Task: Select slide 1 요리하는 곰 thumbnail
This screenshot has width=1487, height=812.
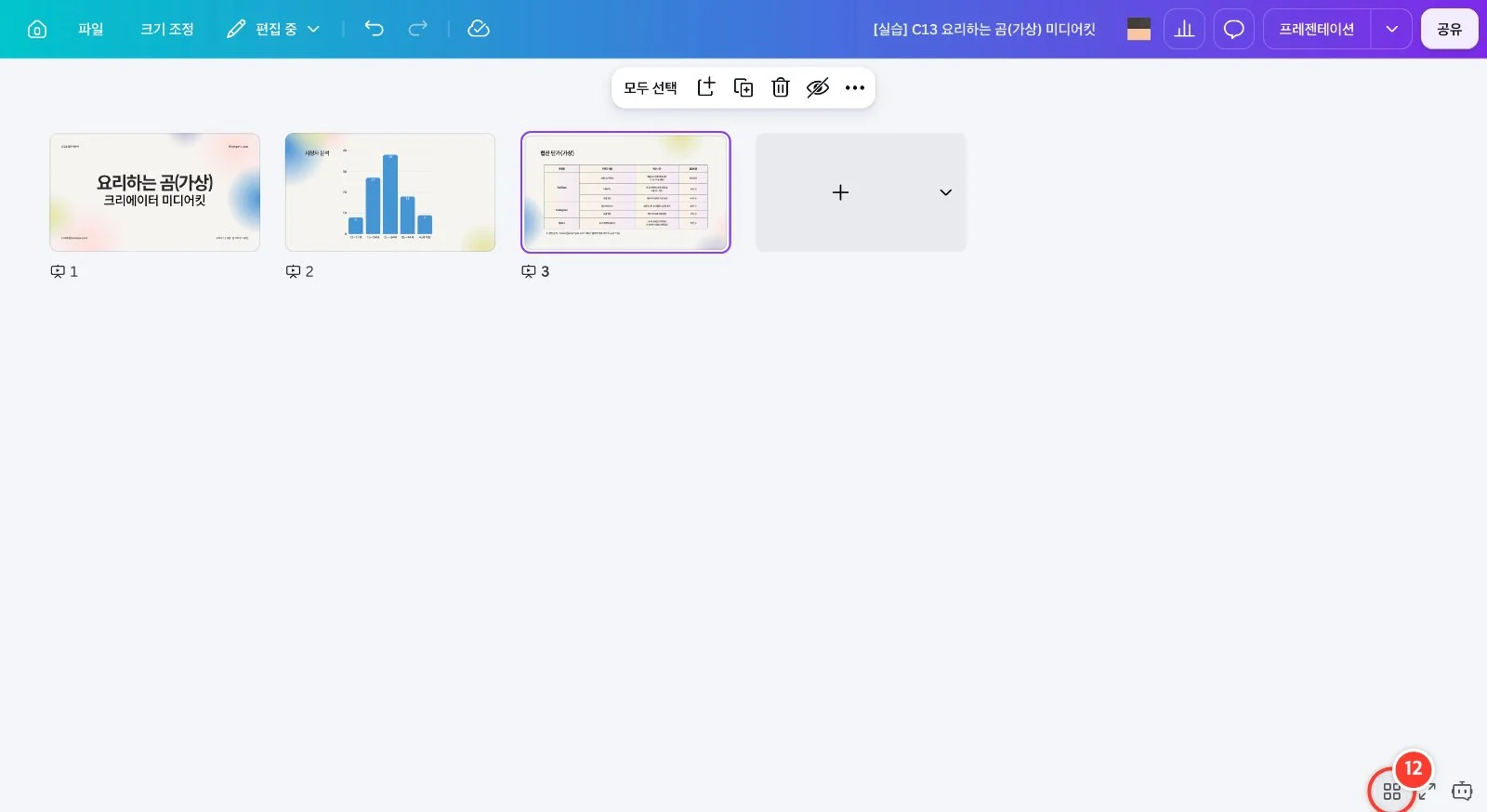Action: point(154,192)
